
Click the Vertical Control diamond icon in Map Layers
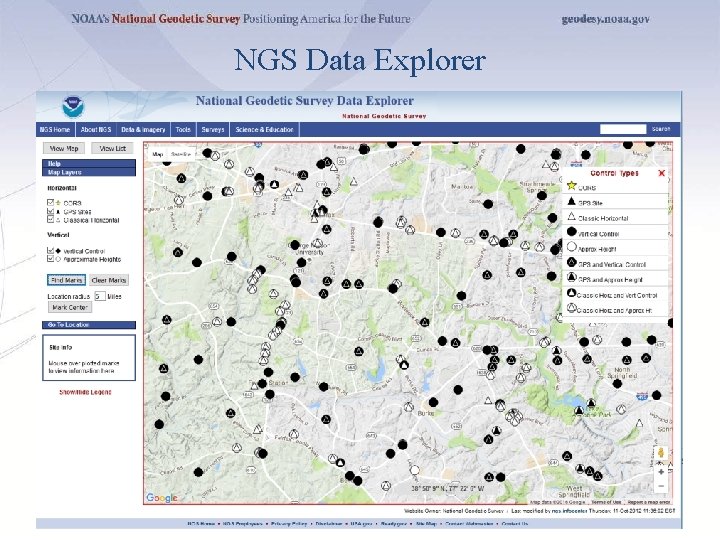[x=58, y=251]
